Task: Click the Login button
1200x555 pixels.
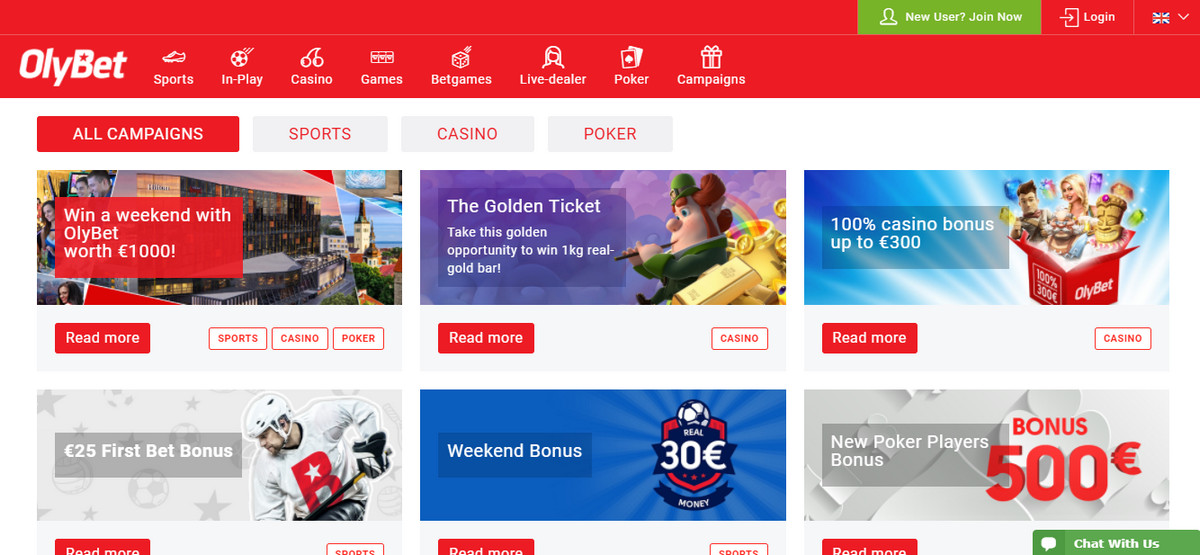Action: tap(1088, 17)
